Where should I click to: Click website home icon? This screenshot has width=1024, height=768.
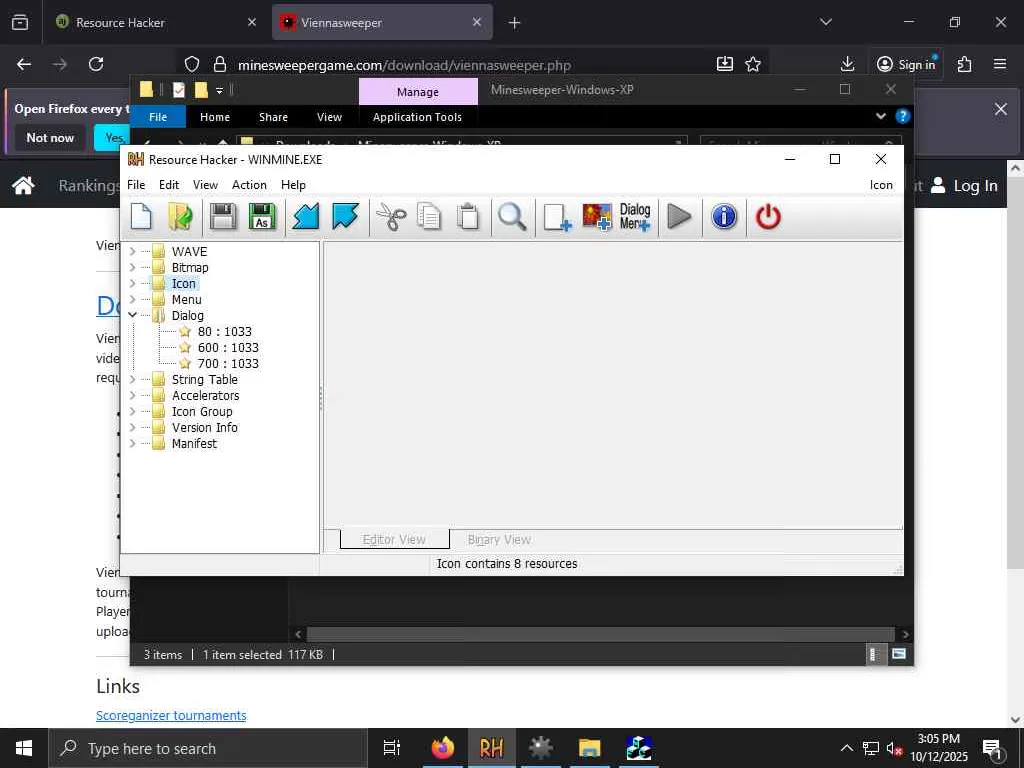[23, 185]
